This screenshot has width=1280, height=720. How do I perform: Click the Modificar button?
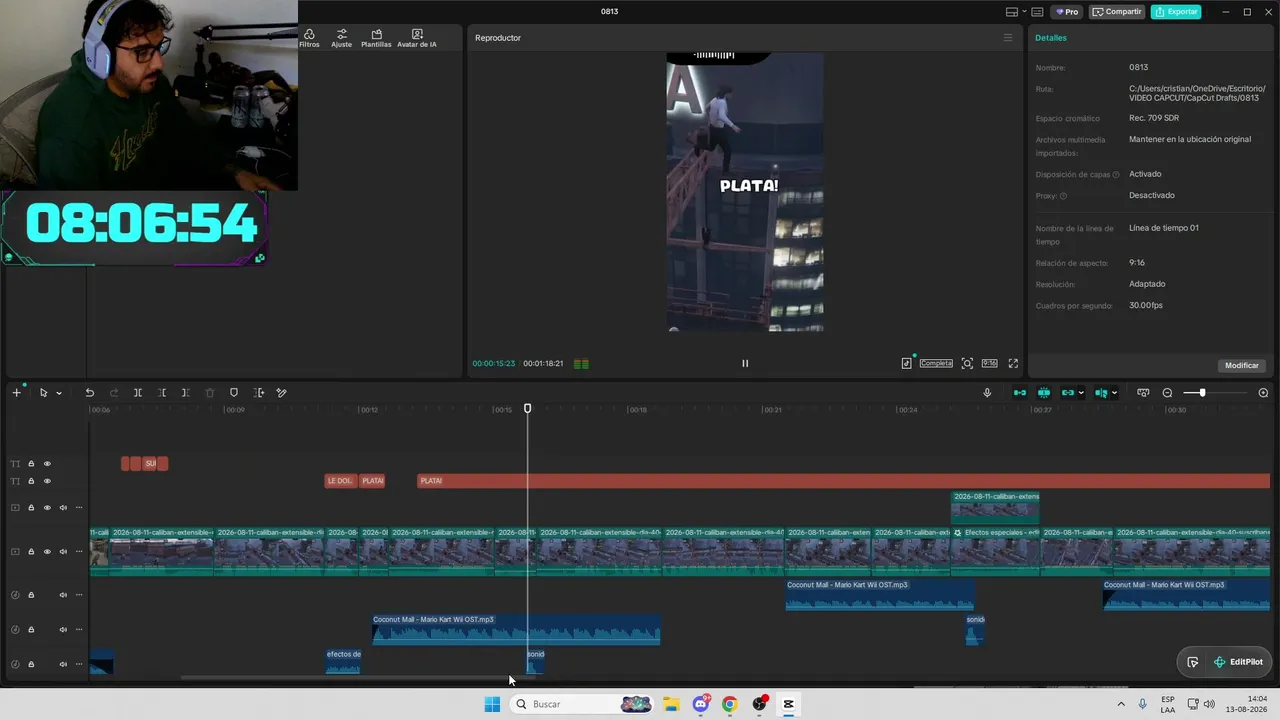click(x=1242, y=365)
